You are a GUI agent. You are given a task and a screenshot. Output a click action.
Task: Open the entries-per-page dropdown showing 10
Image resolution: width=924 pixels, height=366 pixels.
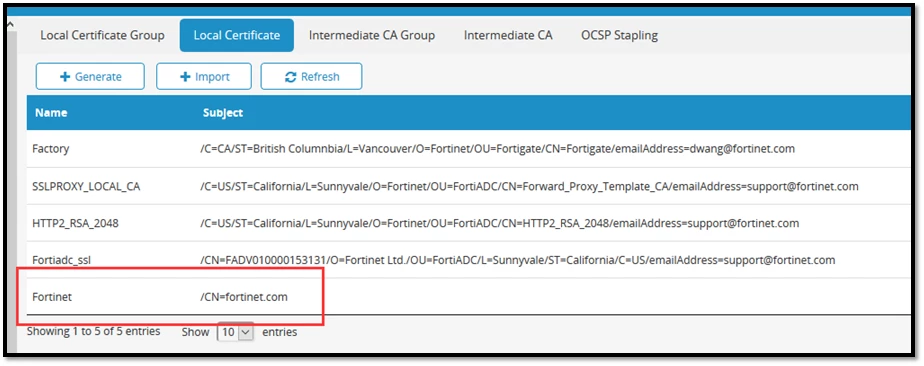[x=235, y=332]
